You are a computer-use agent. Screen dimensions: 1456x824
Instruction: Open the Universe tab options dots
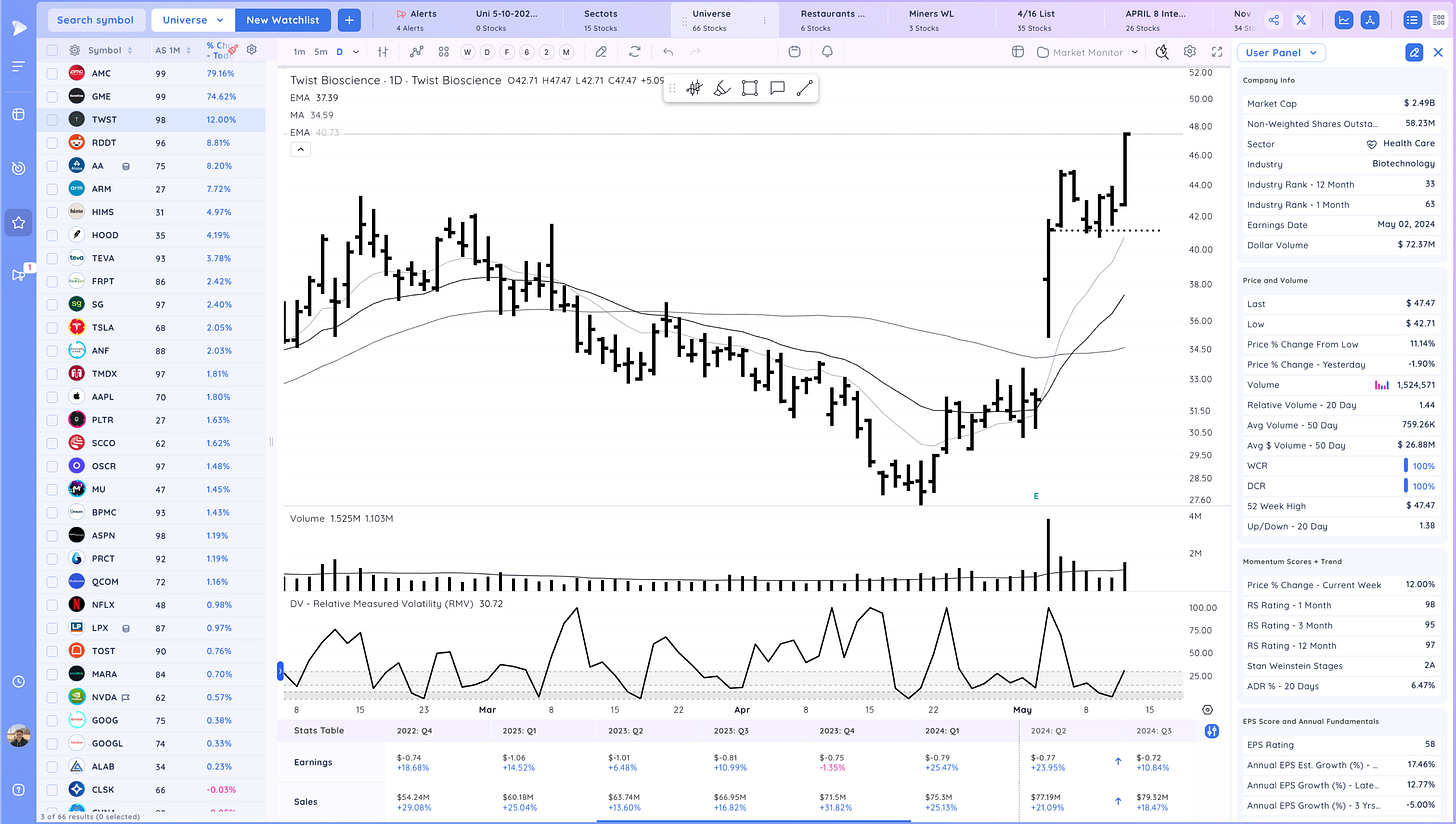tap(765, 20)
